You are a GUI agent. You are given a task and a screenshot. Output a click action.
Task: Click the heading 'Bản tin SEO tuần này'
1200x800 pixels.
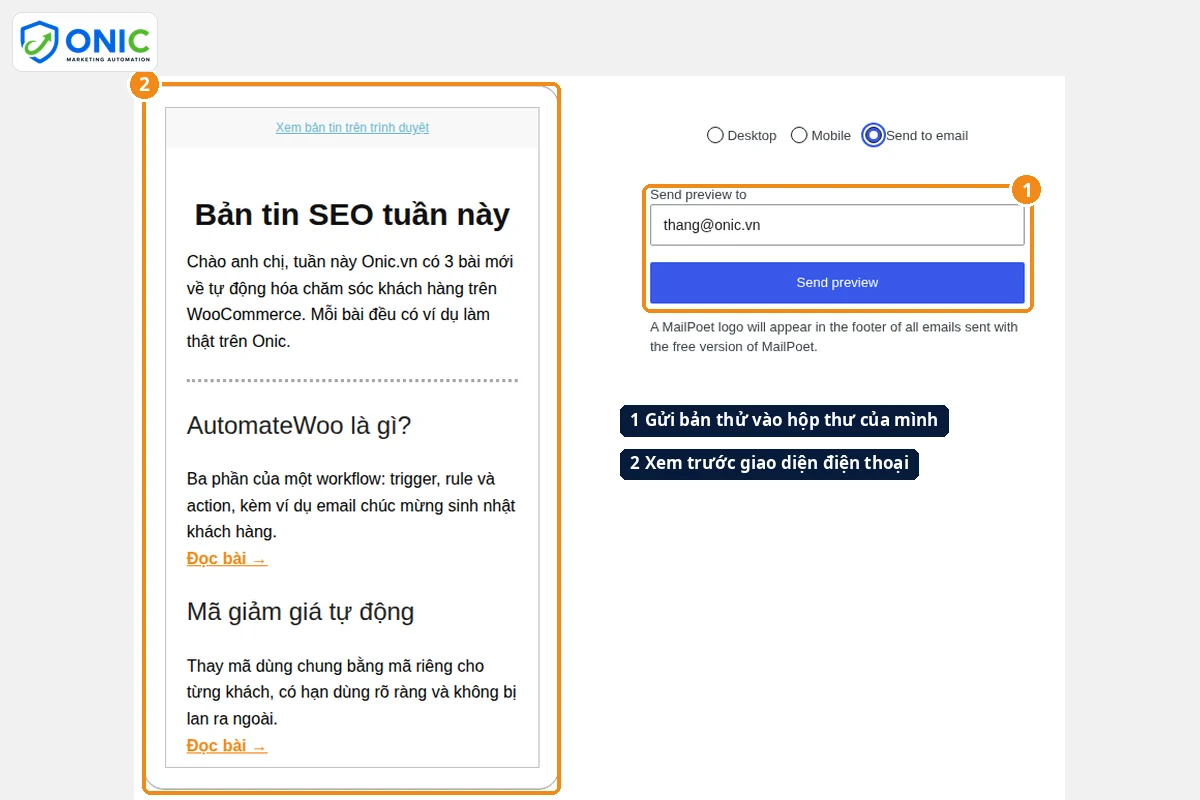click(x=352, y=214)
